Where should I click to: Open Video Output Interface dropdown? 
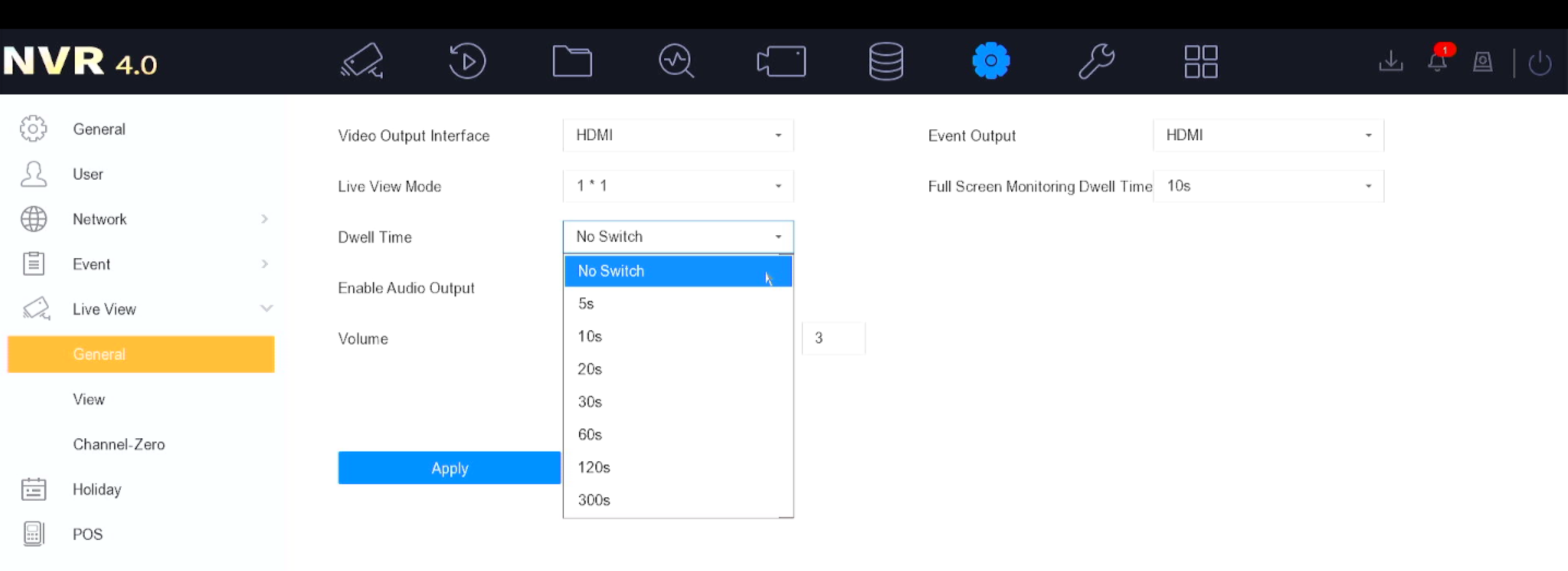(x=677, y=135)
